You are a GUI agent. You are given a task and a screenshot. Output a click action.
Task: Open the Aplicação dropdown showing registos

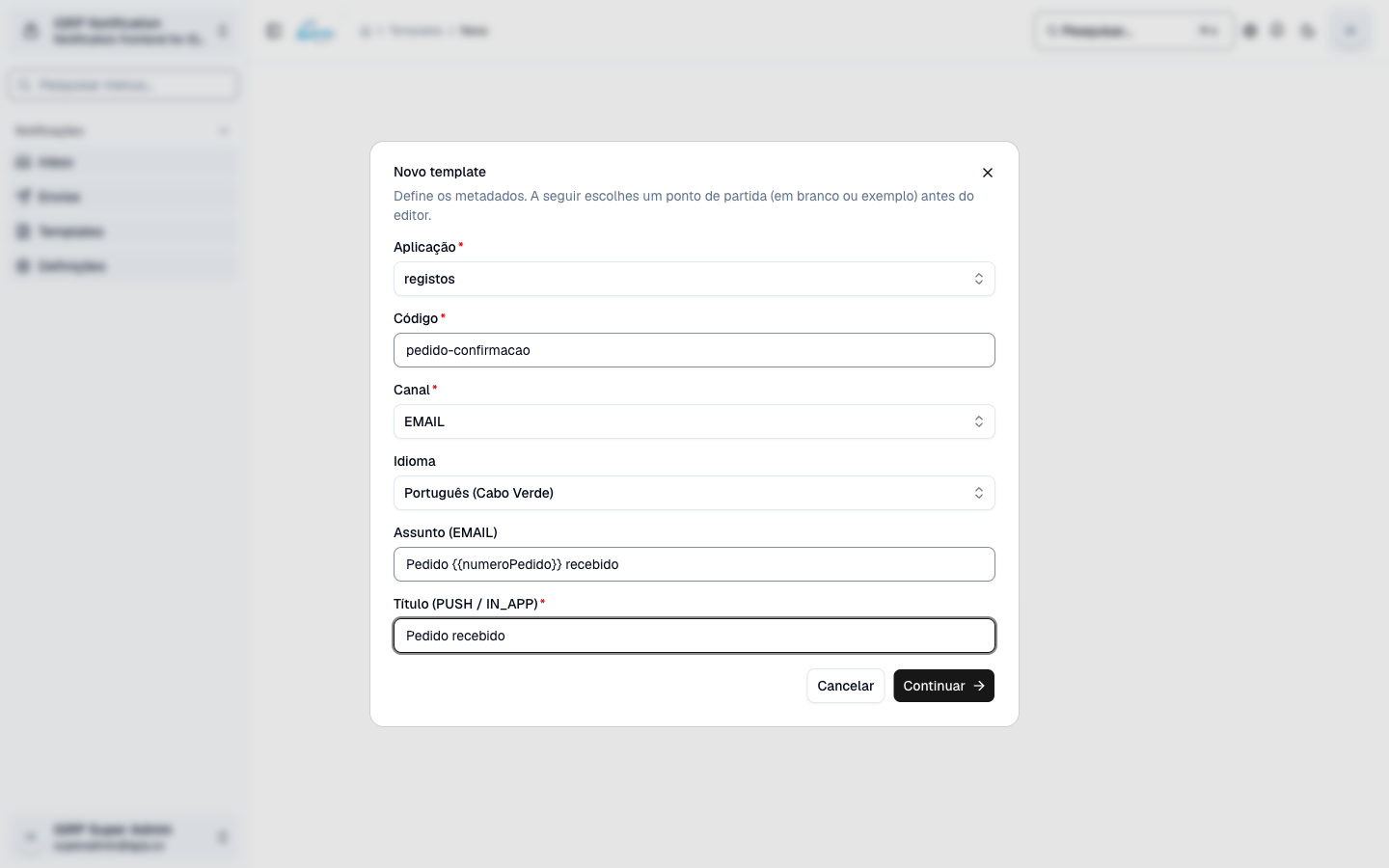694,279
